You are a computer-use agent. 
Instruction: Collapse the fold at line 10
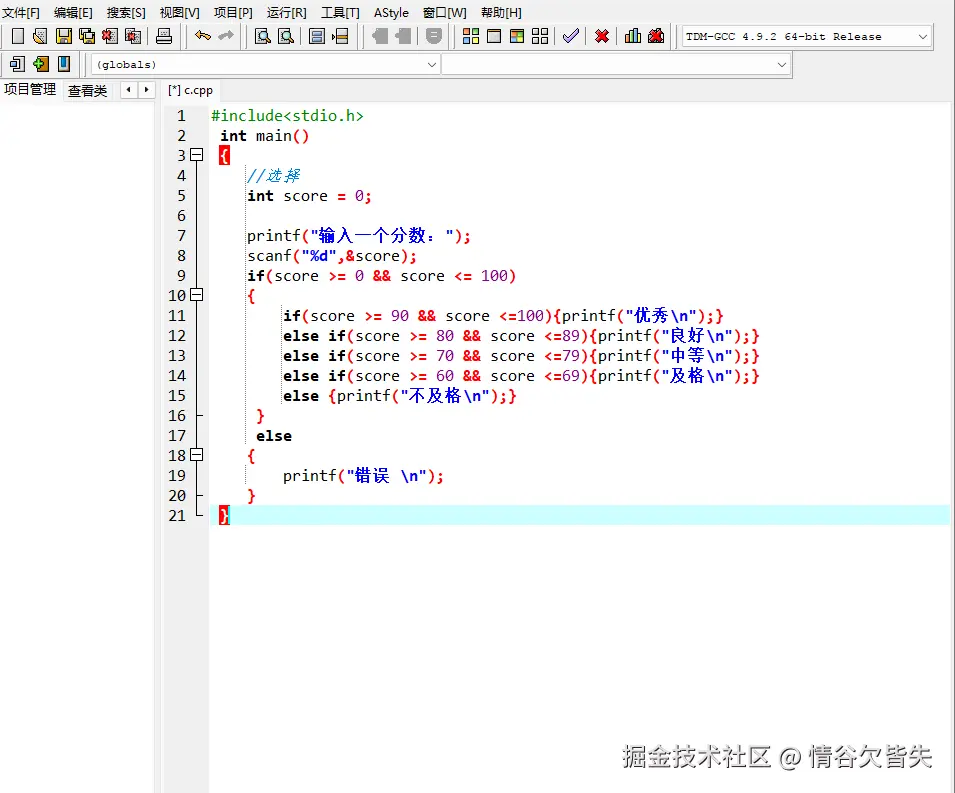click(x=196, y=295)
